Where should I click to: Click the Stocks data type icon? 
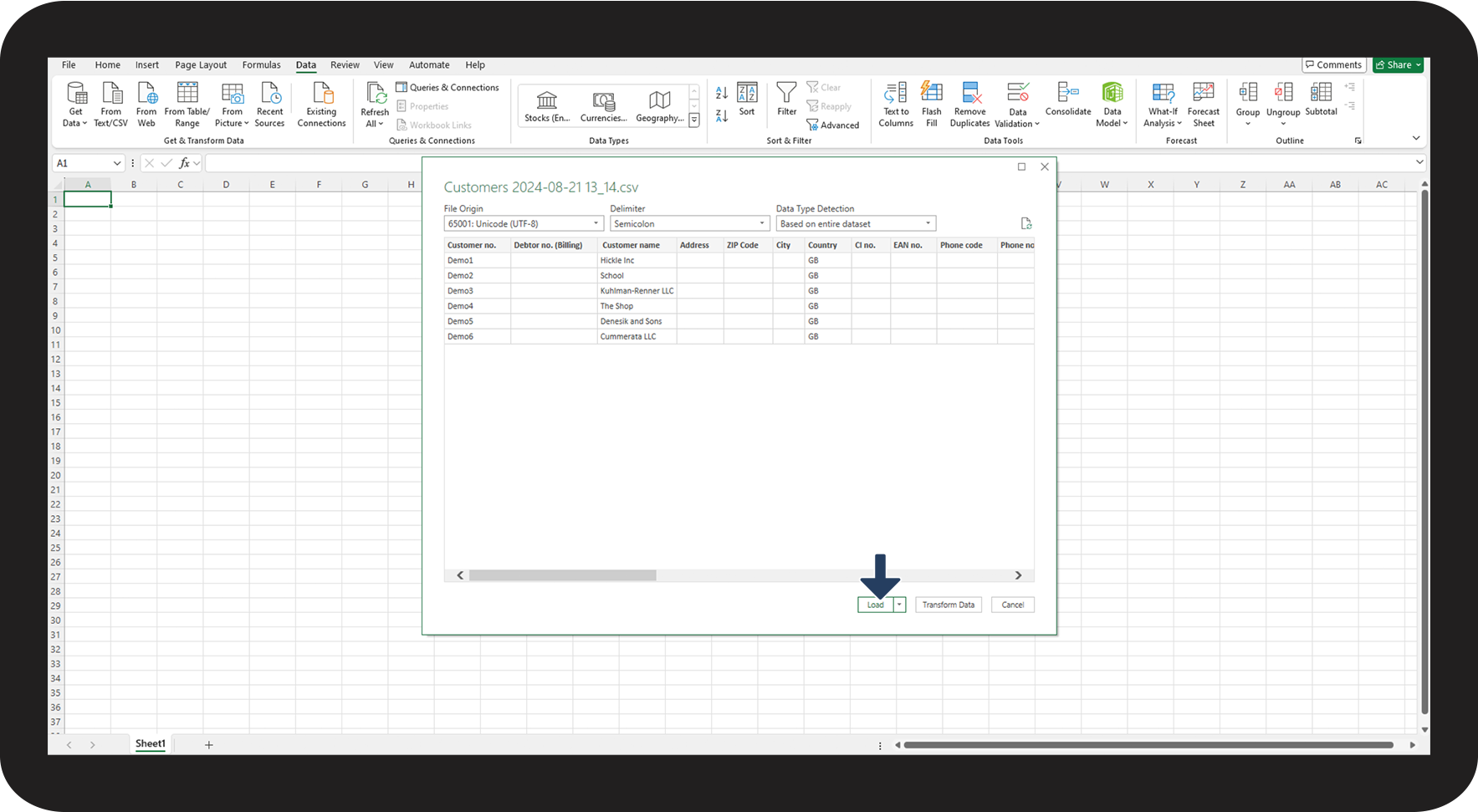547,101
